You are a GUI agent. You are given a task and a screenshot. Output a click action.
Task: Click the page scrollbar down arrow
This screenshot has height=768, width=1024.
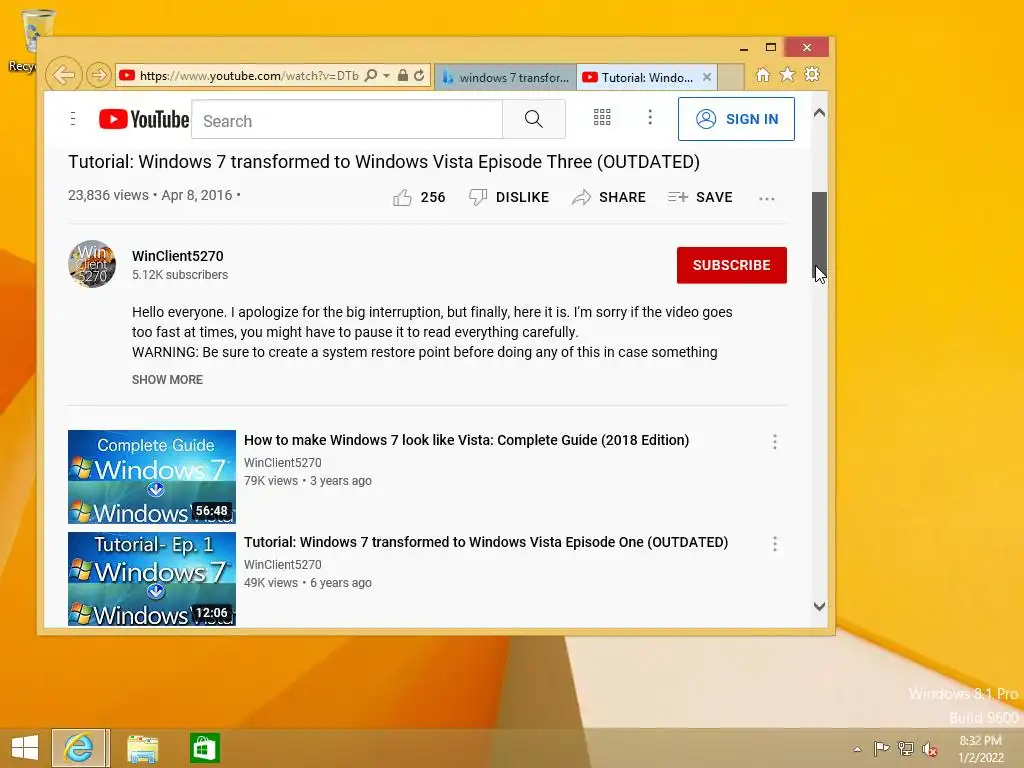[819, 606]
